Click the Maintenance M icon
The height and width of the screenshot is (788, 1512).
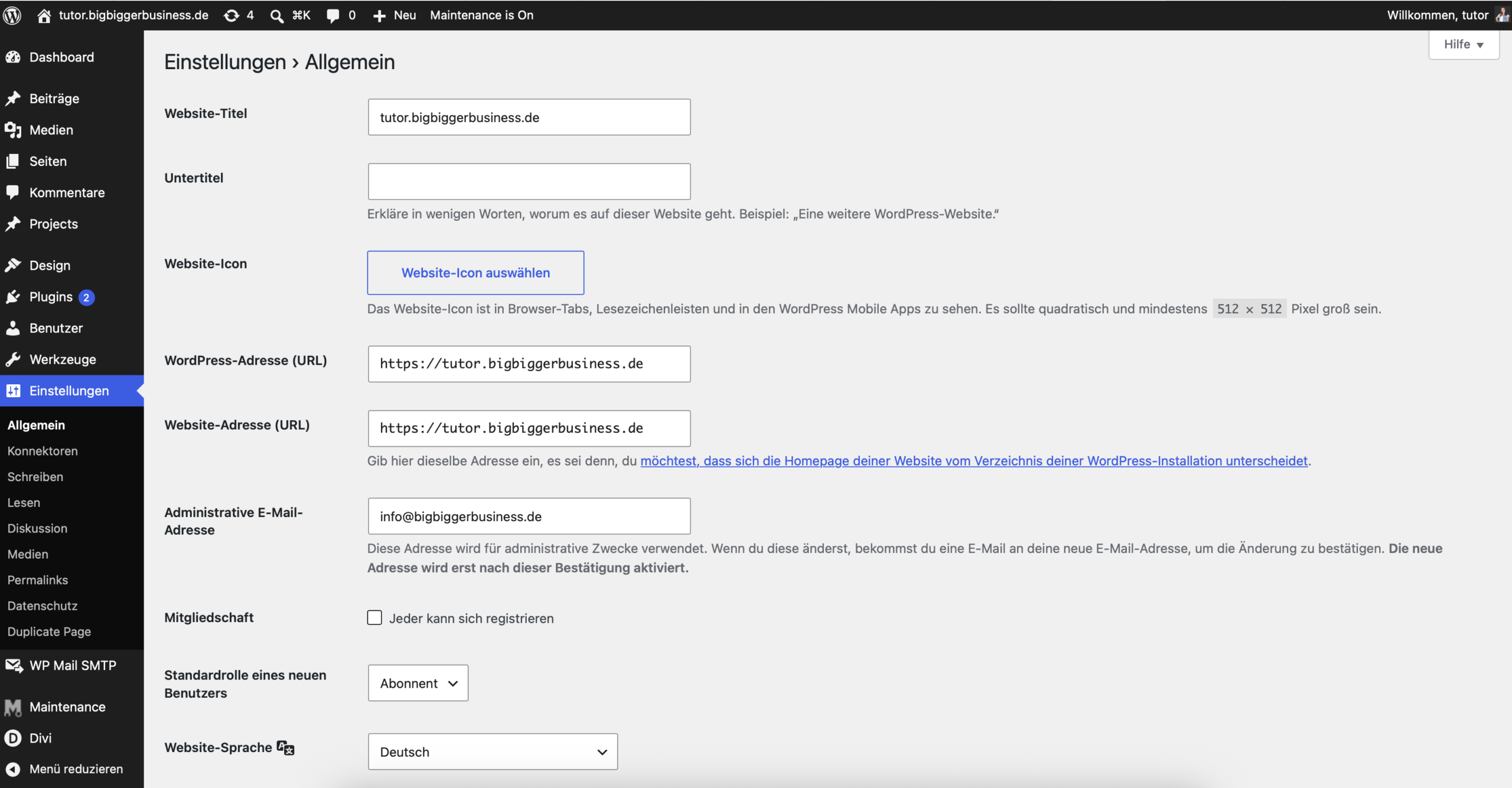(13, 707)
